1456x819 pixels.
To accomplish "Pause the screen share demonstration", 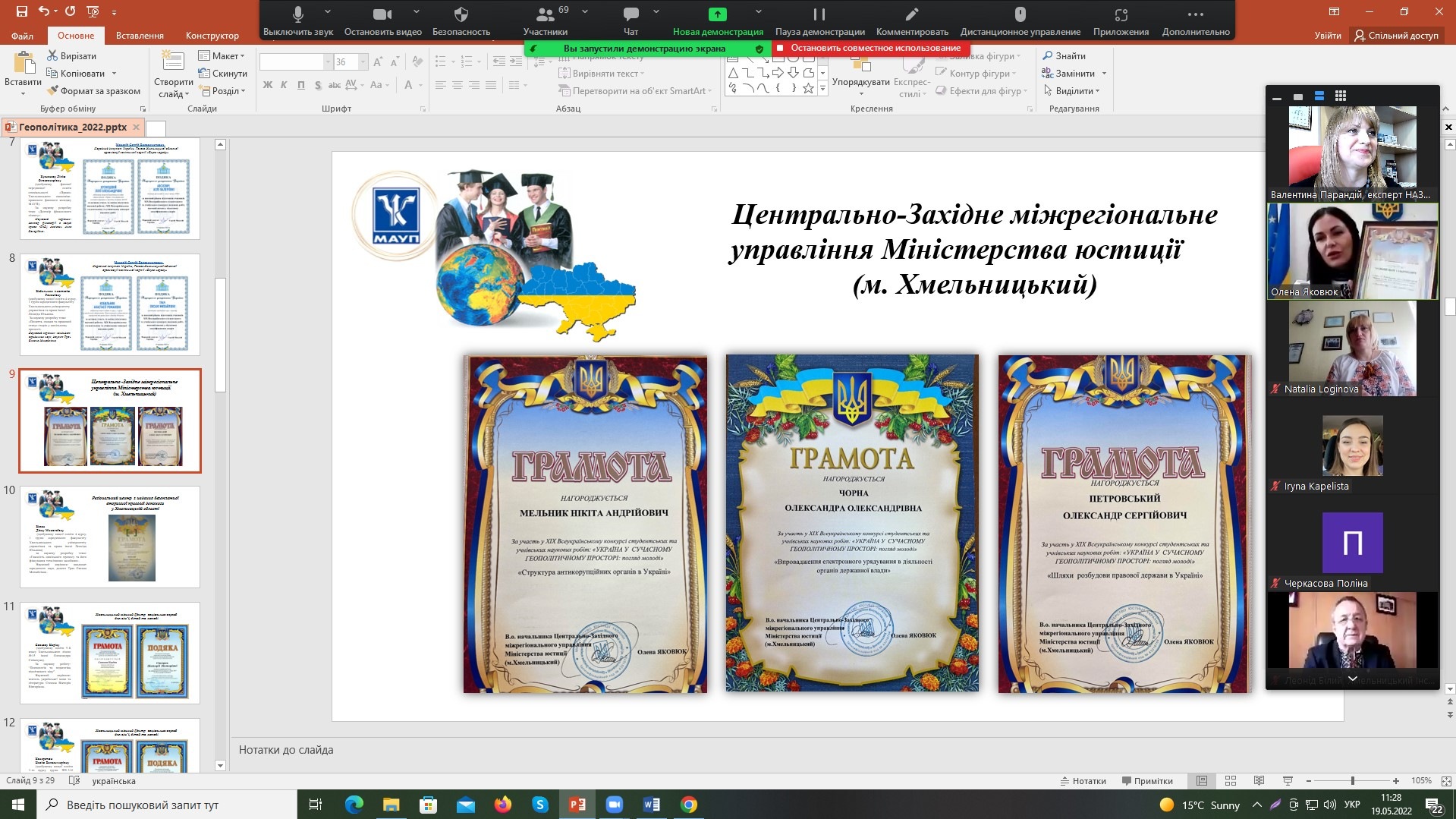I will (819, 14).
